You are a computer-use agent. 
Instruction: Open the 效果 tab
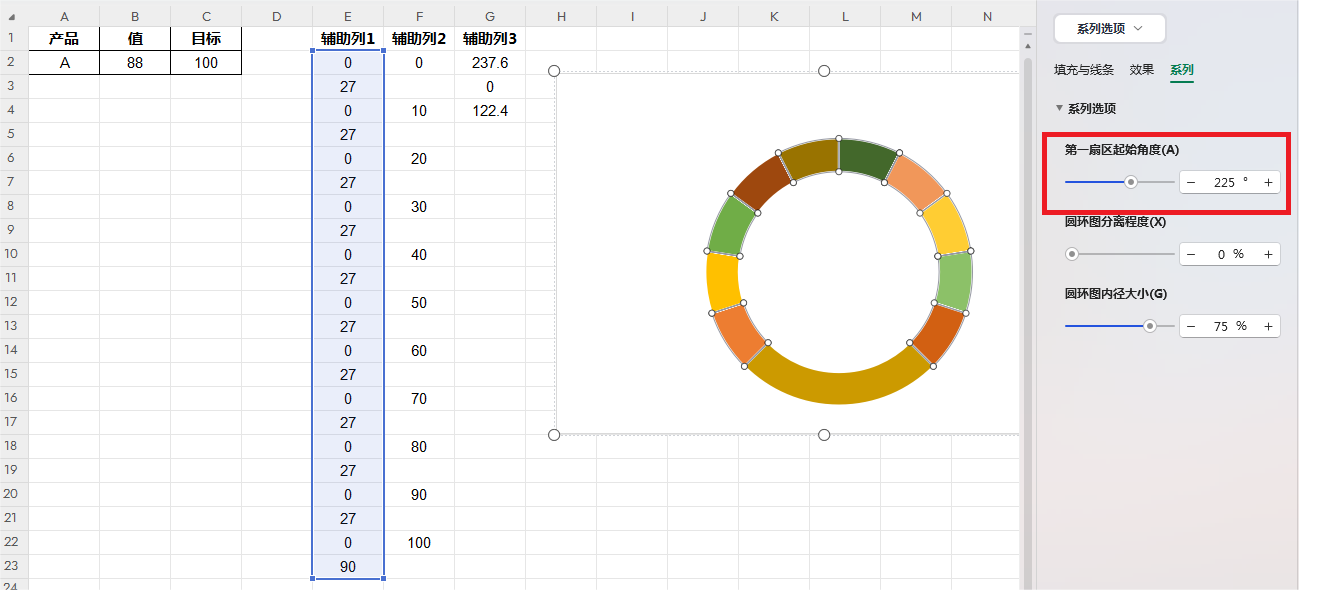[1142, 70]
